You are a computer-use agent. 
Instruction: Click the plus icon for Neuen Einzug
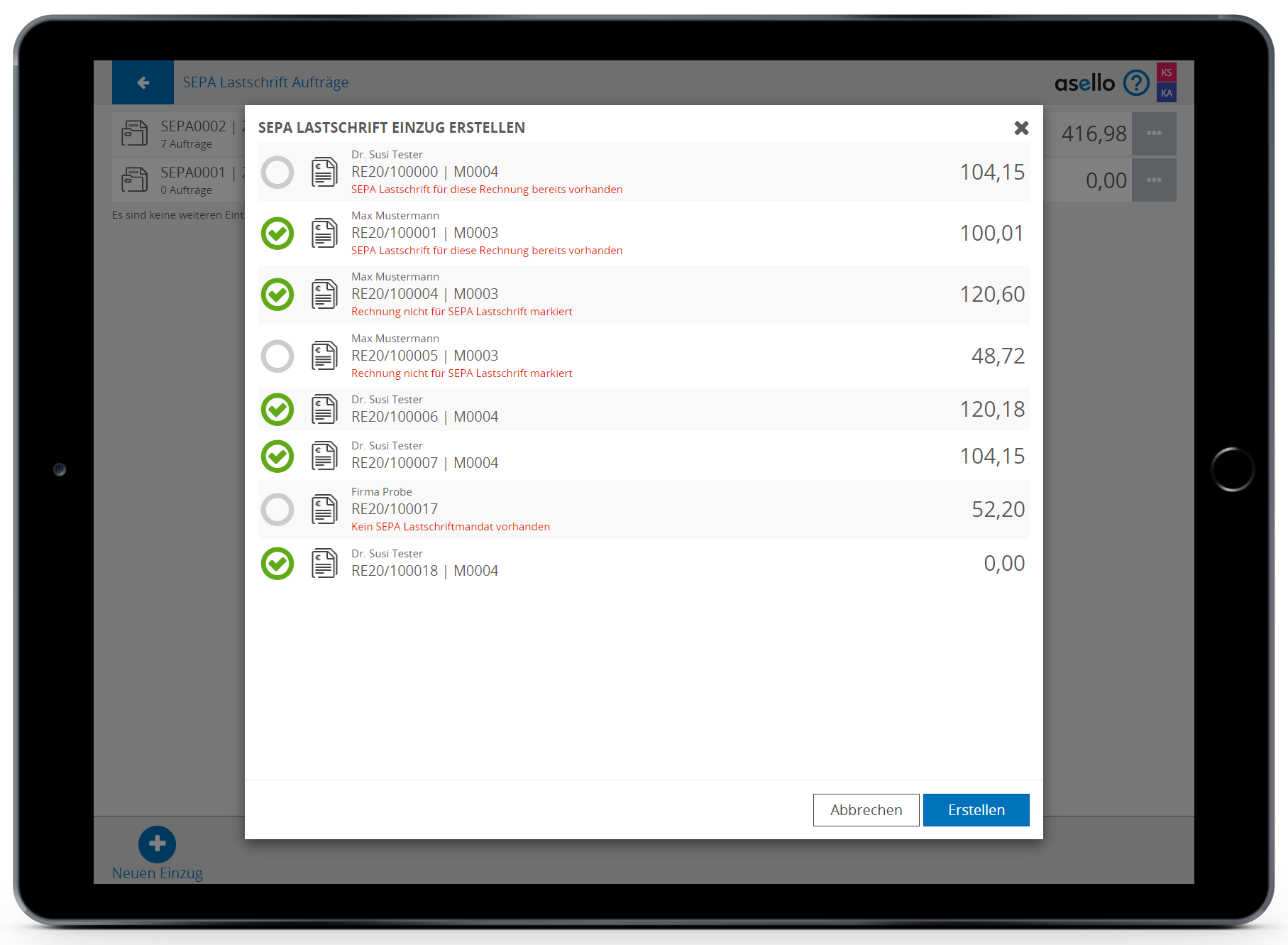coord(157,844)
